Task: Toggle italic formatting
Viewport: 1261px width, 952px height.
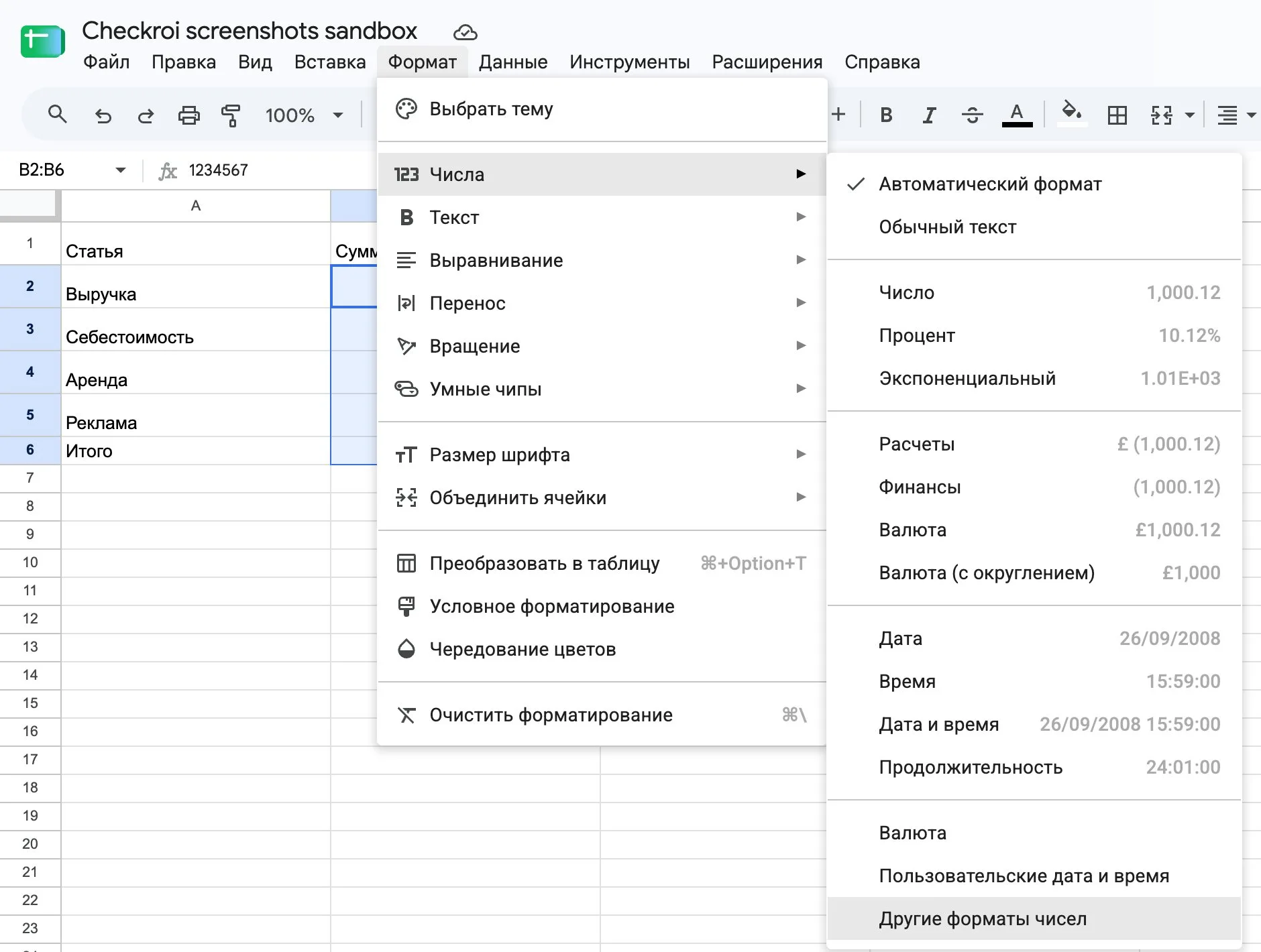Action: pos(929,115)
